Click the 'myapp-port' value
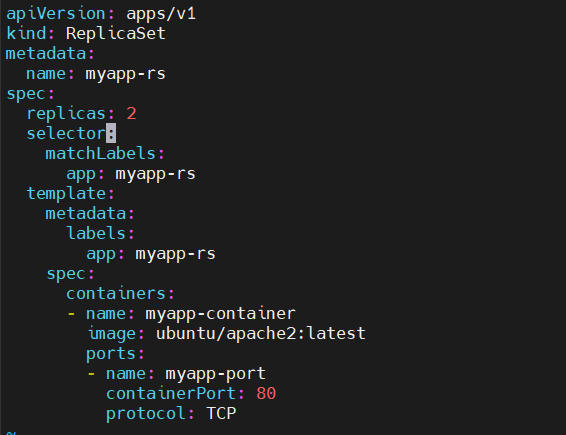The height and width of the screenshot is (435, 566). pyautogui.click(x=215, y=374)
